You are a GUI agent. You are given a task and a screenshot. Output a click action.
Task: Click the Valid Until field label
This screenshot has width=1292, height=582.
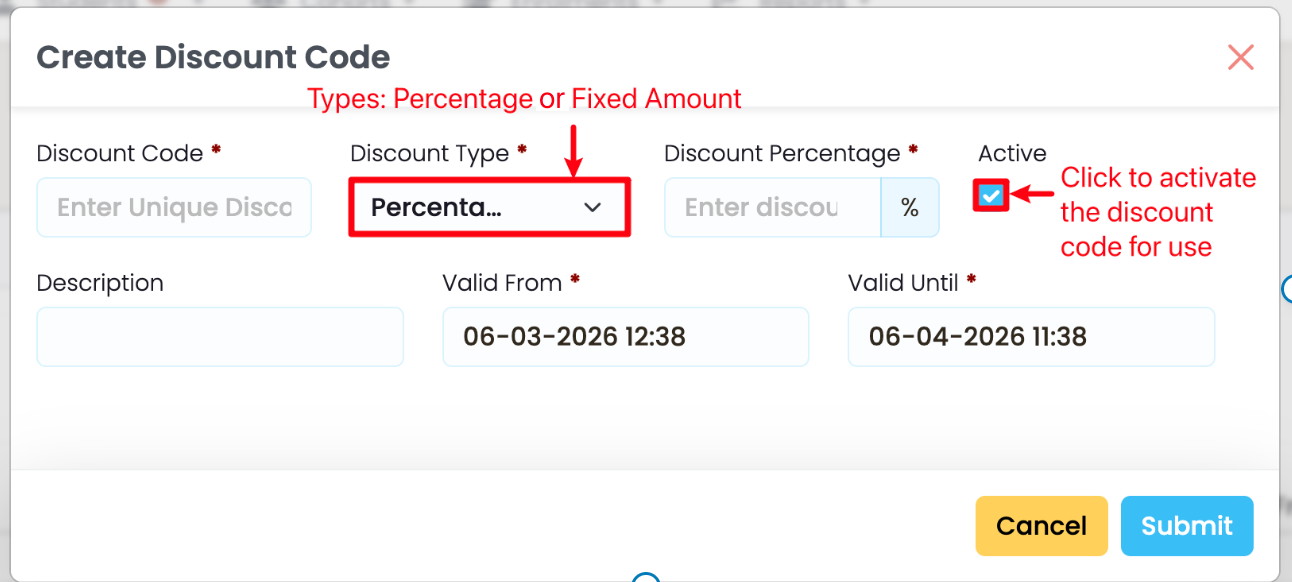pyautogui.click(x=903, y=283)
